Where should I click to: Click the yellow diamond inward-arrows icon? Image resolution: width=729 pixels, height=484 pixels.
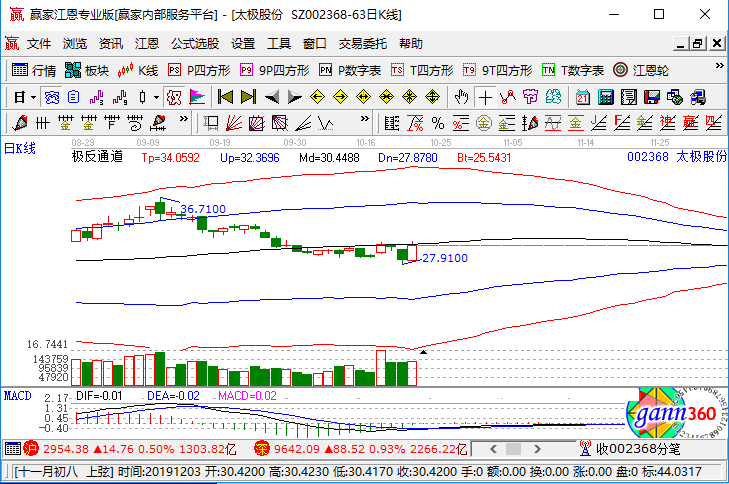coord(386,97)
